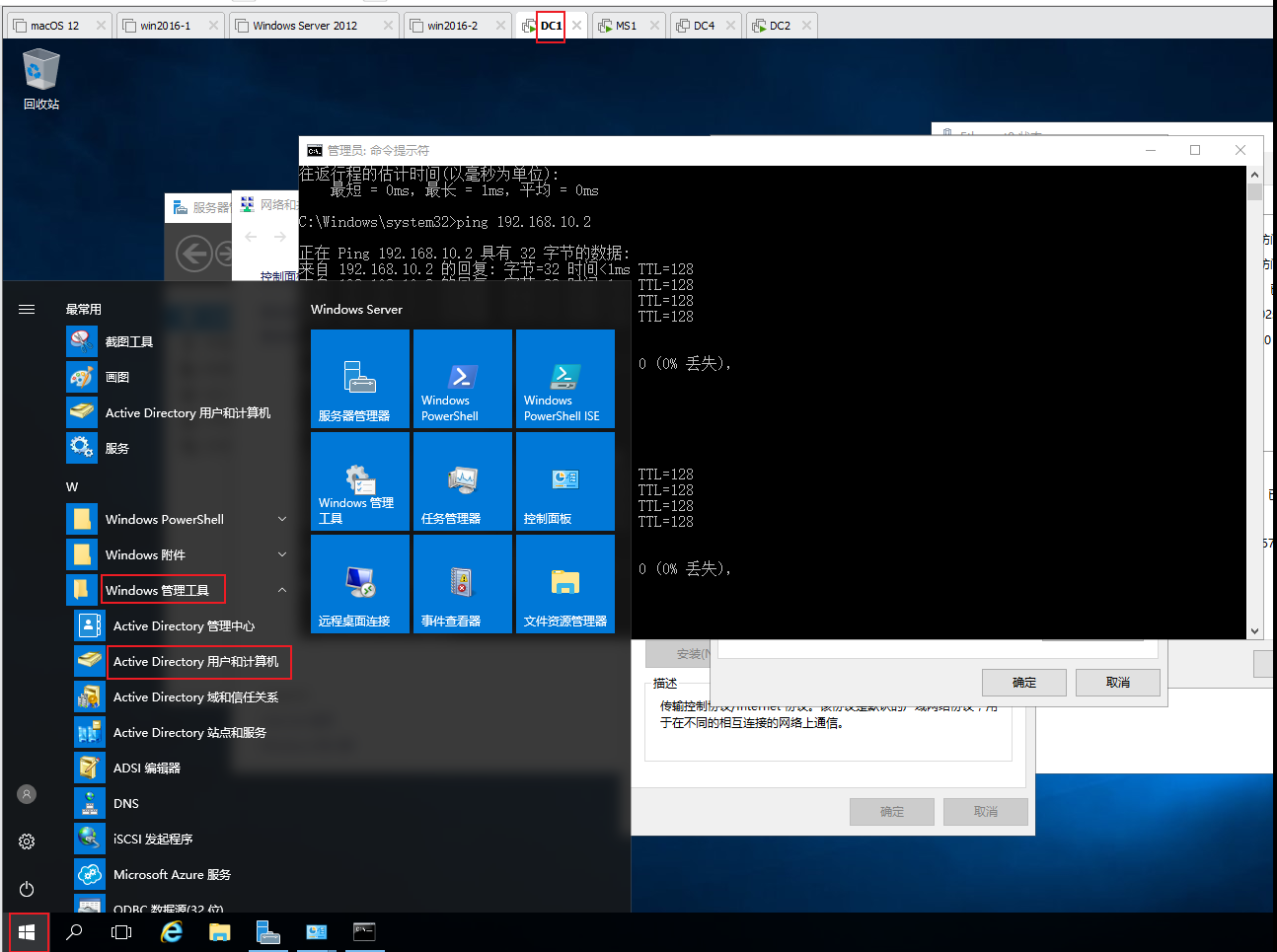Switch to Command Prompt on the taskbar
The image size is (1277, 952).
[x=364, y=932]
